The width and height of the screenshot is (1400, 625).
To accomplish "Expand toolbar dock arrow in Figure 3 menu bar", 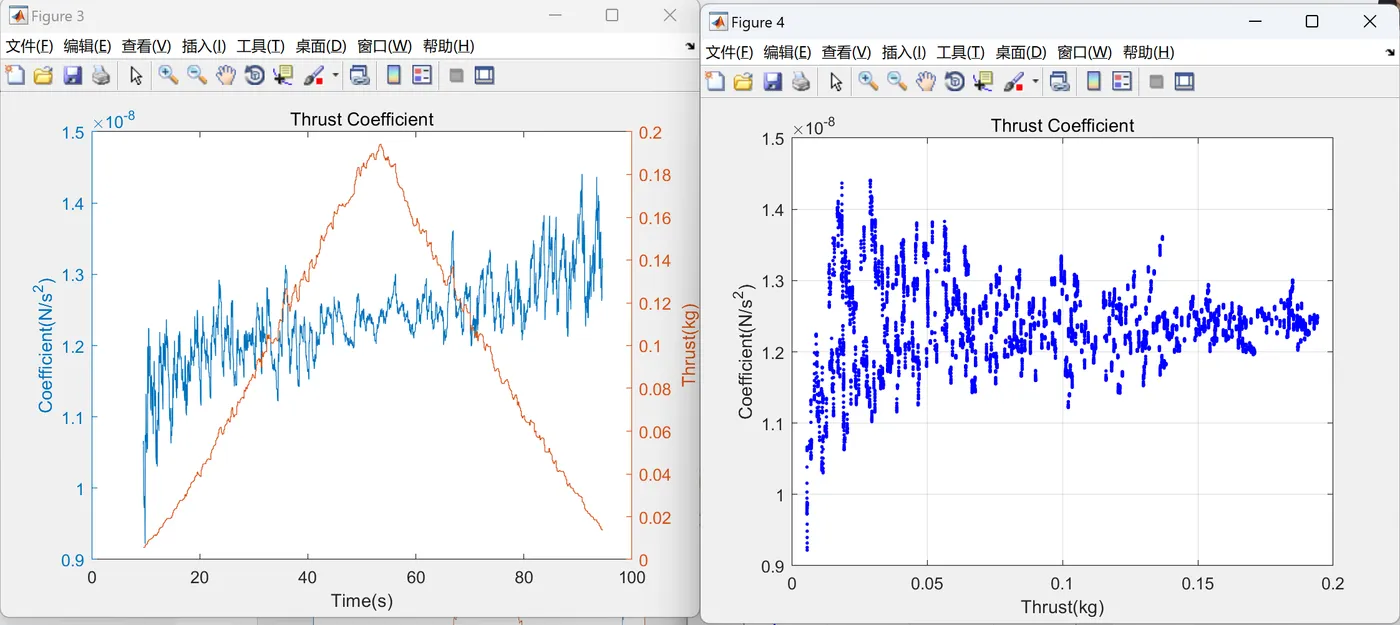I will [x=690, y=47].
